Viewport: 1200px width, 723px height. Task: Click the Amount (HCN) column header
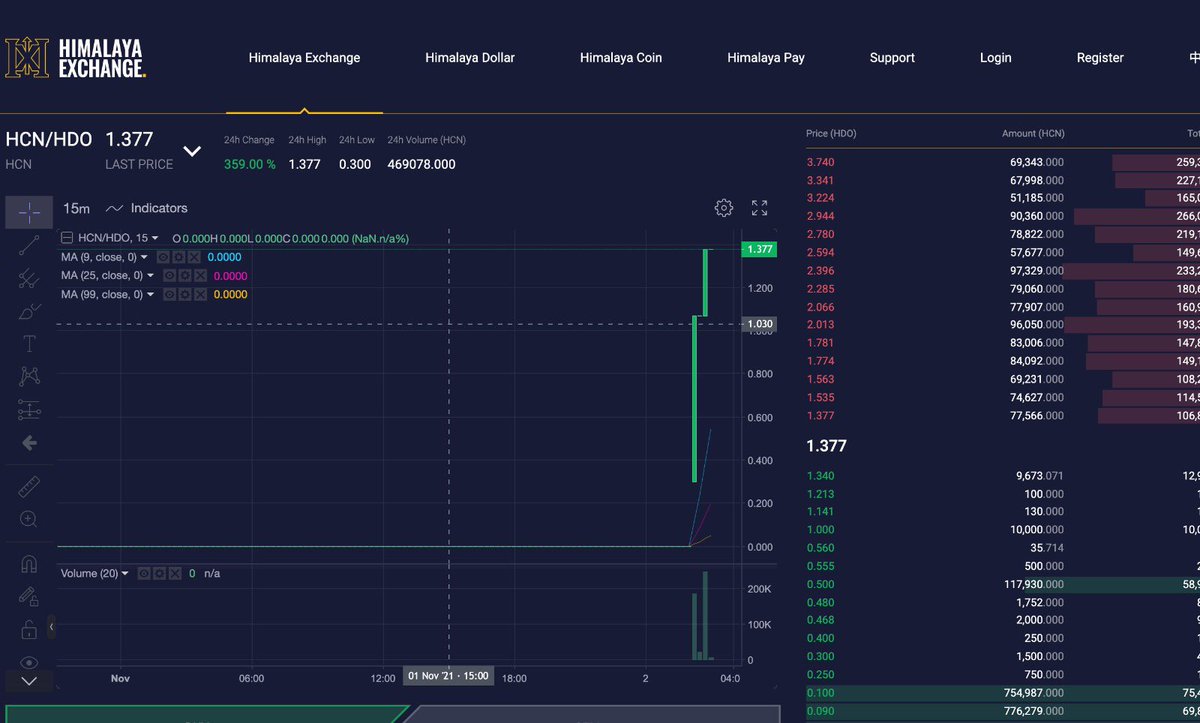point(1033,134)
